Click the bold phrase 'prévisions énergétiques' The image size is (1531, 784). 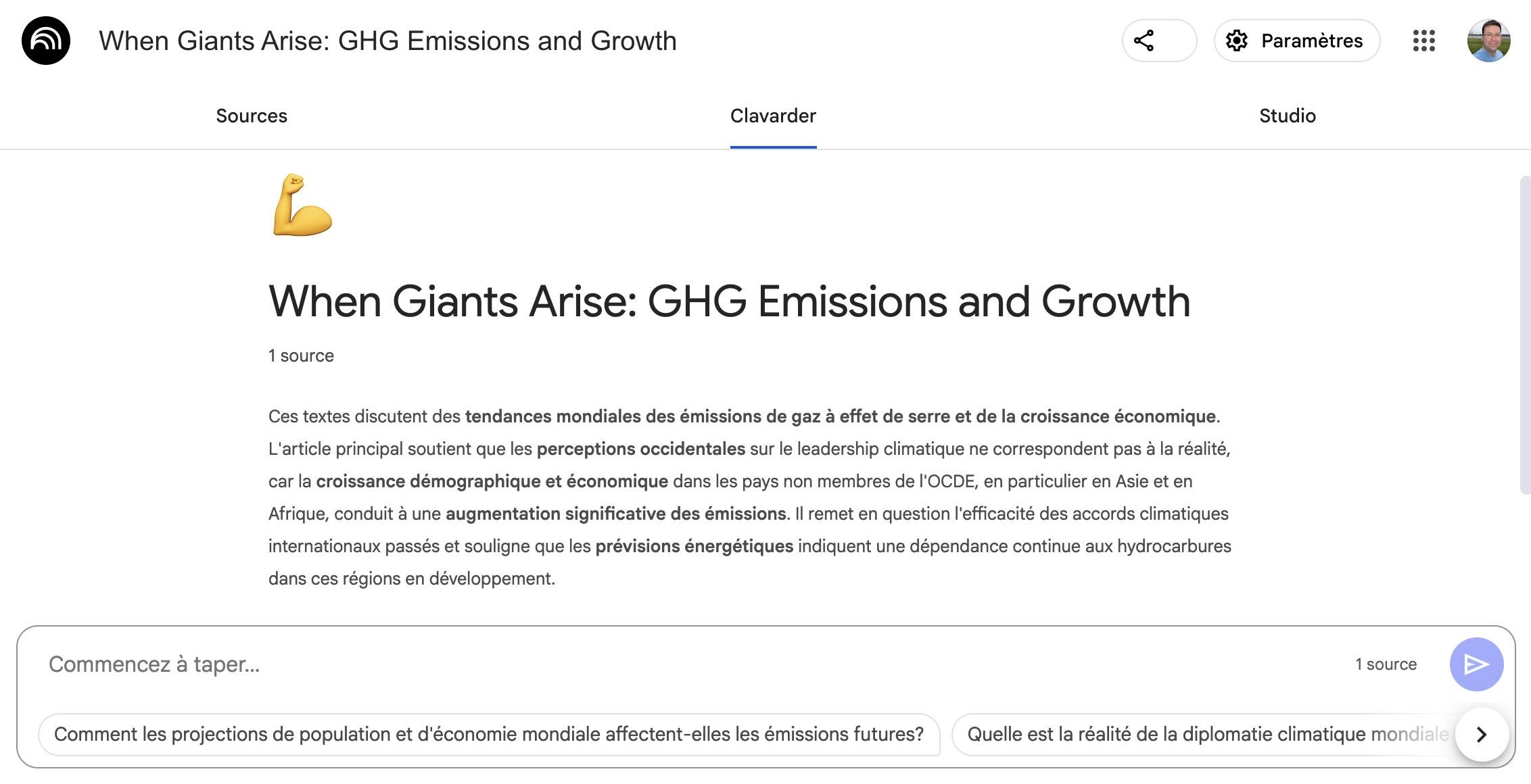[694, 546]
